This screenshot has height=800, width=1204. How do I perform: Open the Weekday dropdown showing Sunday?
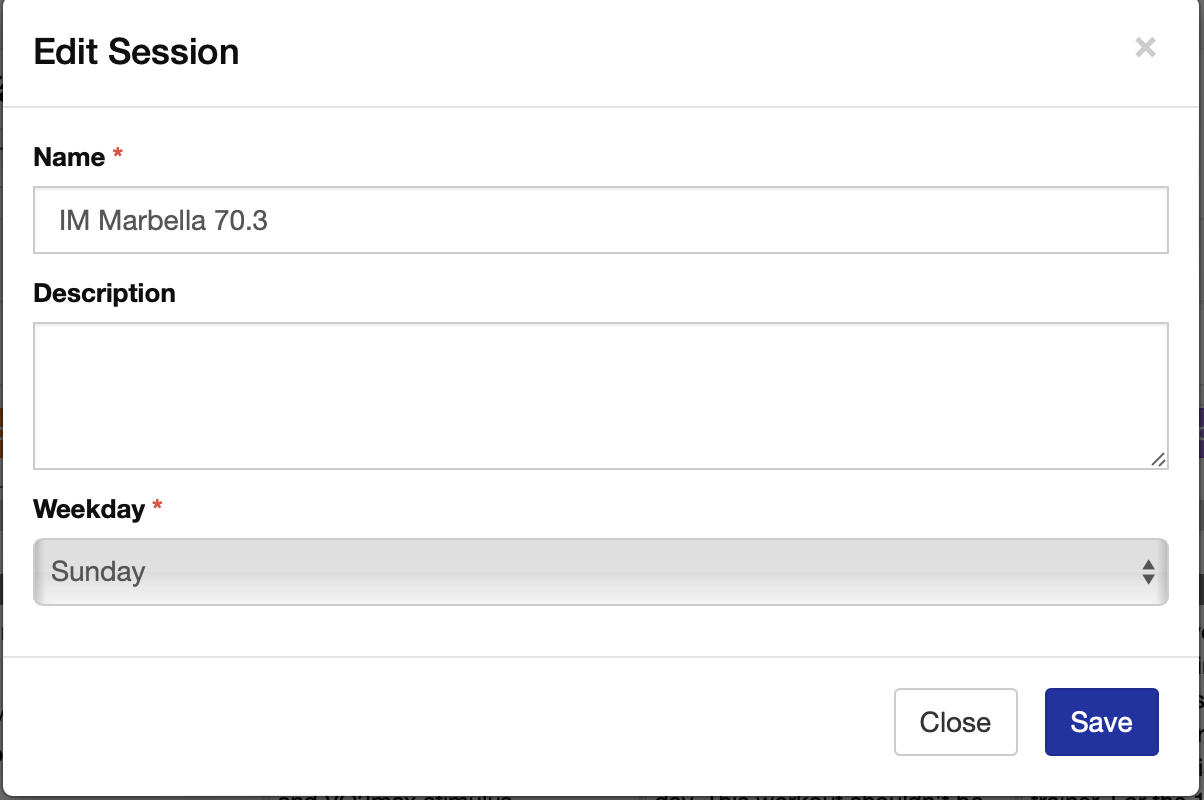coord(601,572)
